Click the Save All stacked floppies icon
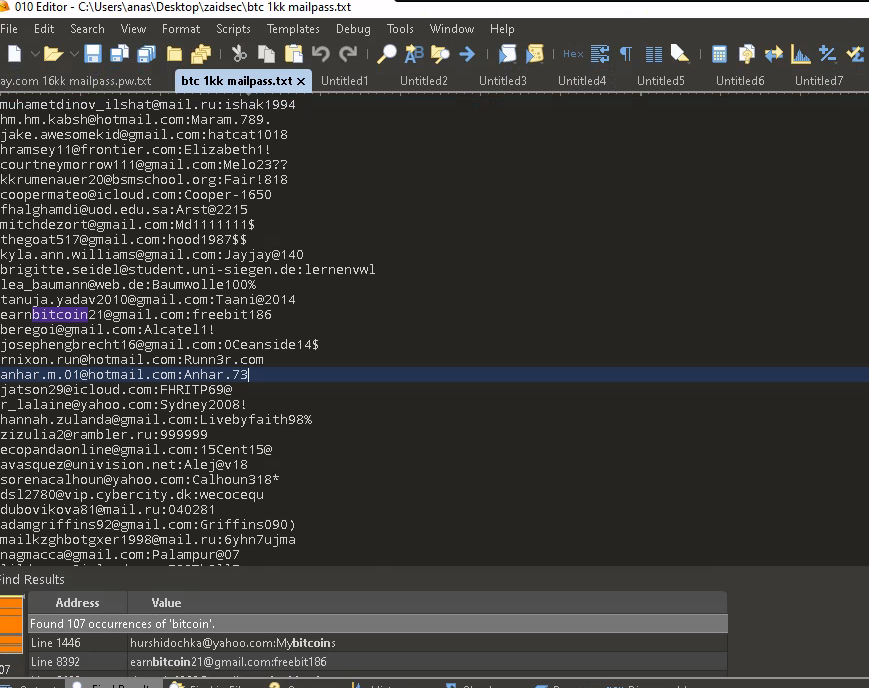Viewport: 869px width, 688px height. (x=146, y=54)
